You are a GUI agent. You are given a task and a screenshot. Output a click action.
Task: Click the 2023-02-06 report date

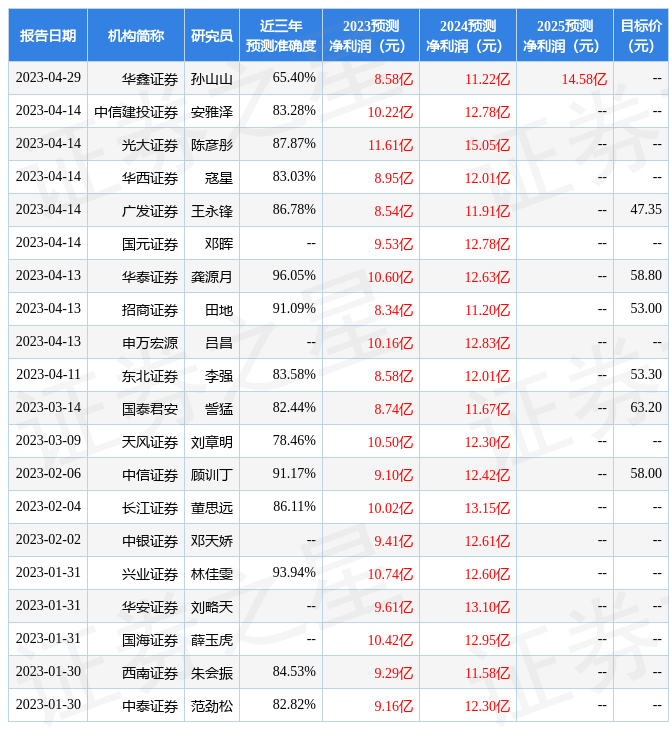tap(48, 474)
